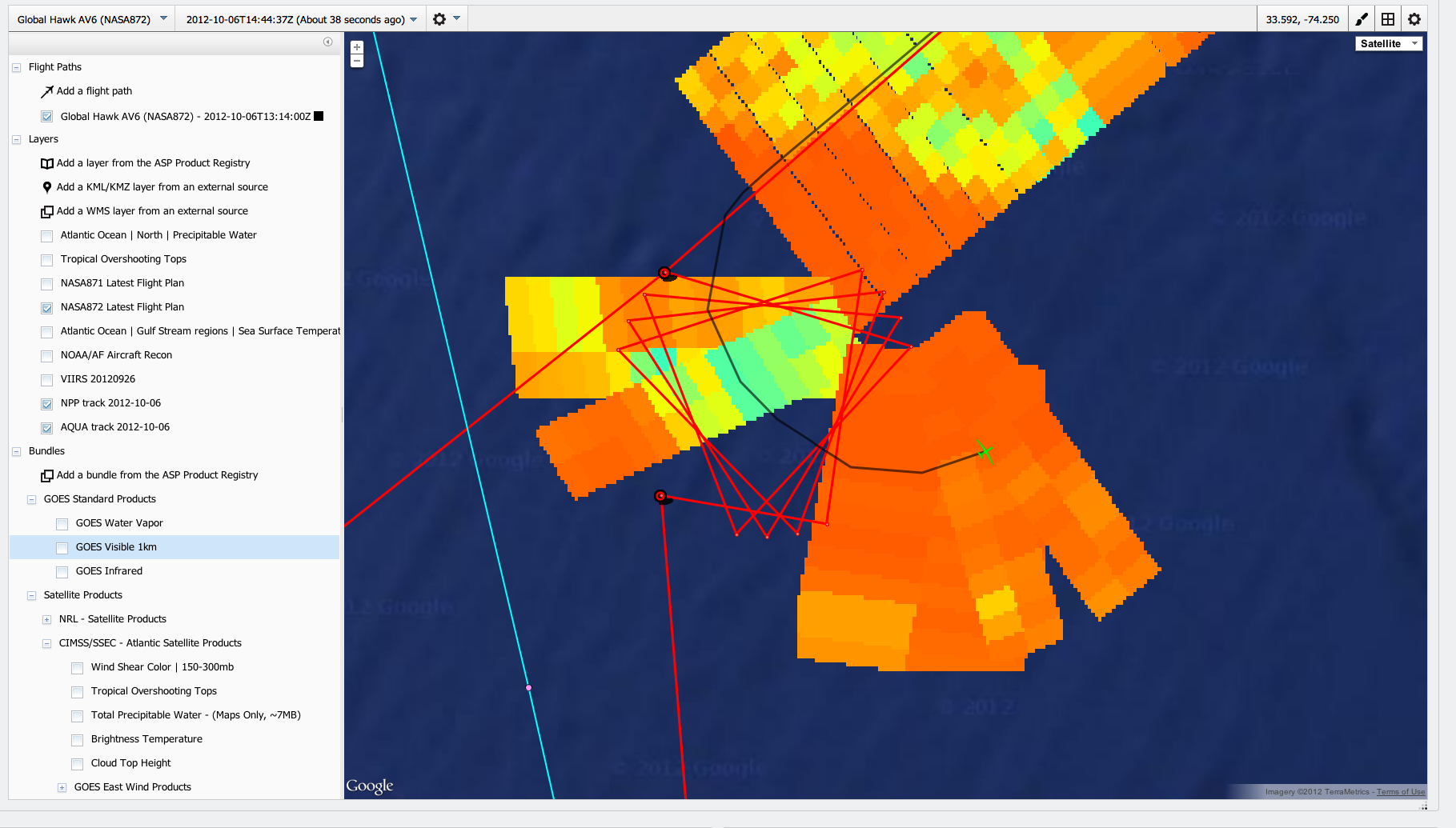The height and width of the screenshot is (828, 1456).
Task: Click the grid layout icon in top toolbar
Action: coord(1388,19)
